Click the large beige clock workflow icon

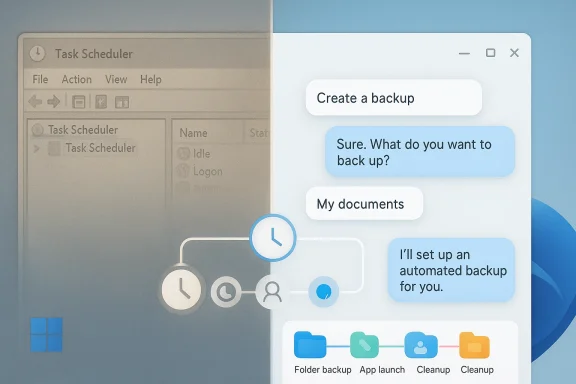click(181, 289)
